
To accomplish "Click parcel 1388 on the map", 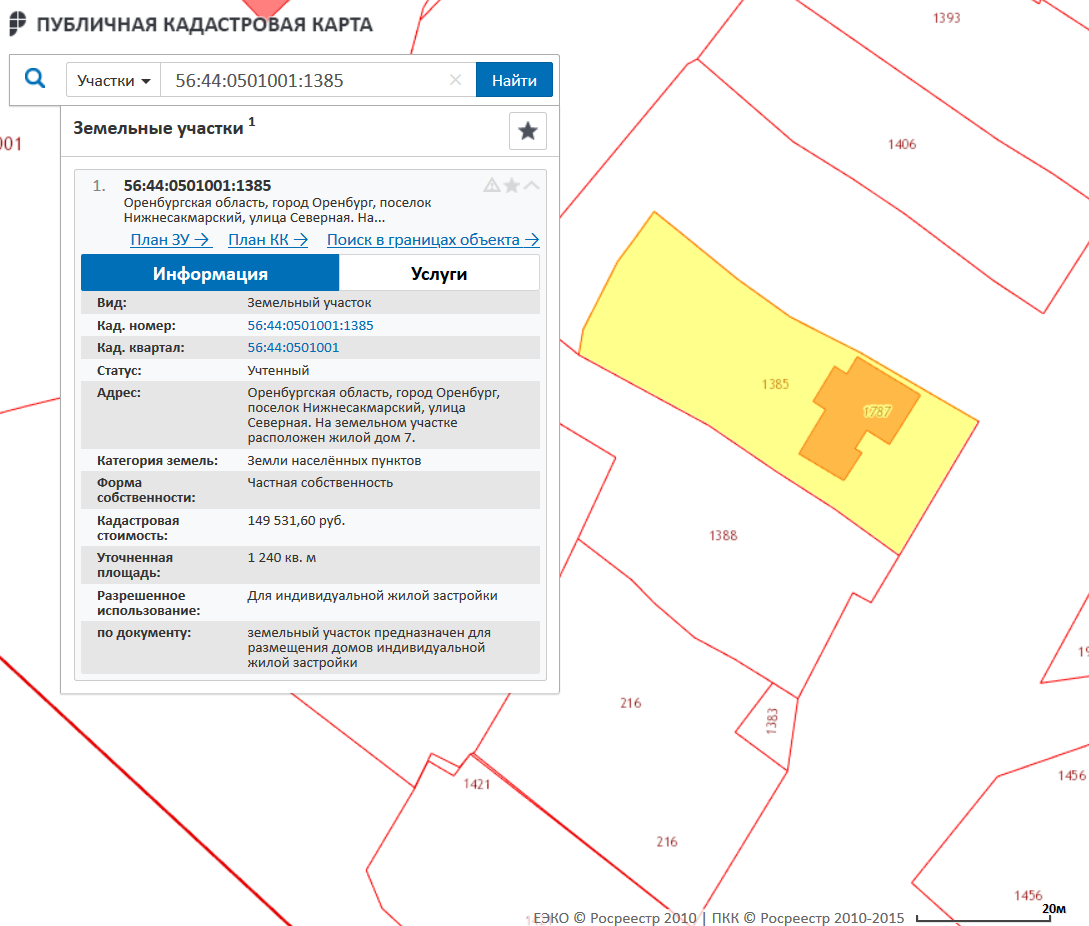I will tap(723, 536).
